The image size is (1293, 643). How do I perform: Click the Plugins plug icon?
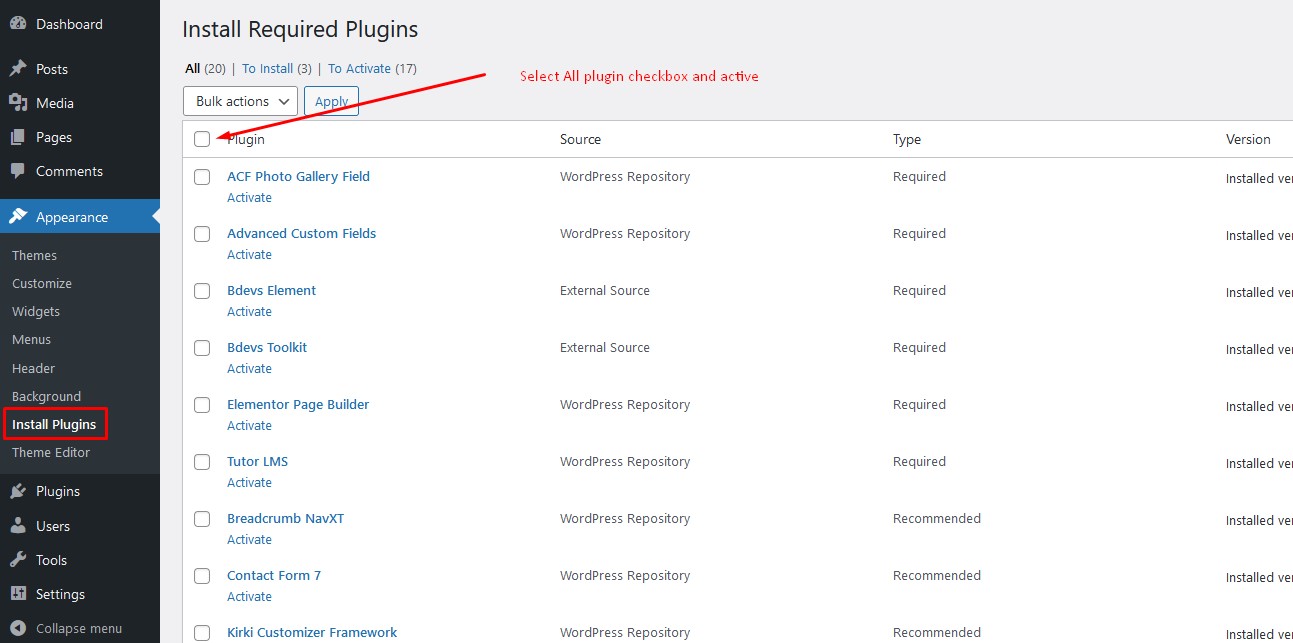18,491
